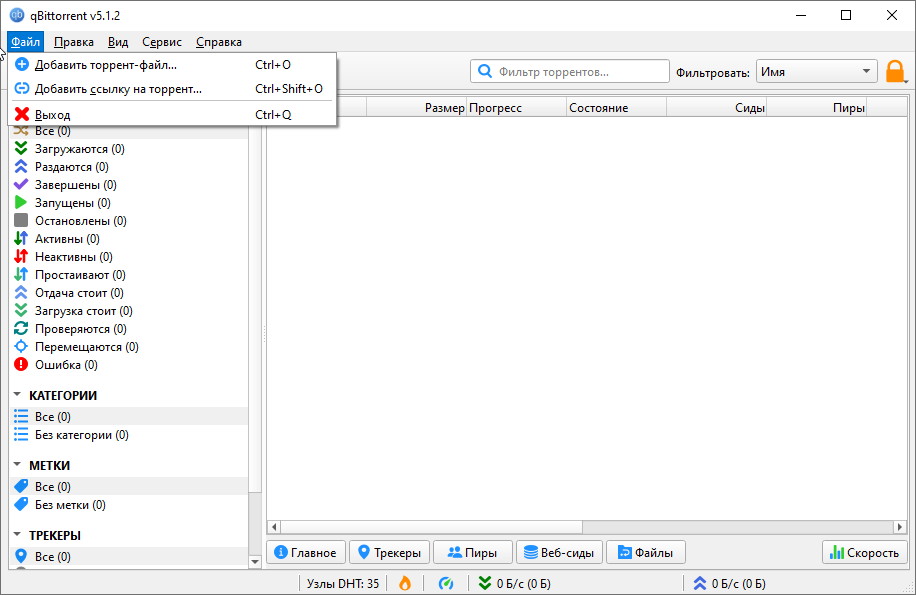Select Выход from the File menu
This screenshot has height=595, width=916.
tap(172, 114)
